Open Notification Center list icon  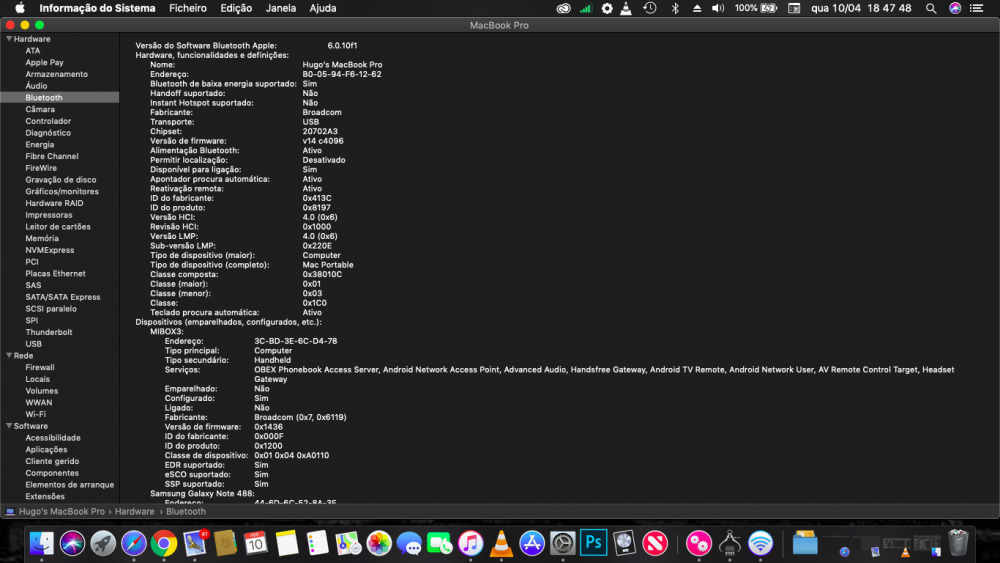tap(976, 8)
